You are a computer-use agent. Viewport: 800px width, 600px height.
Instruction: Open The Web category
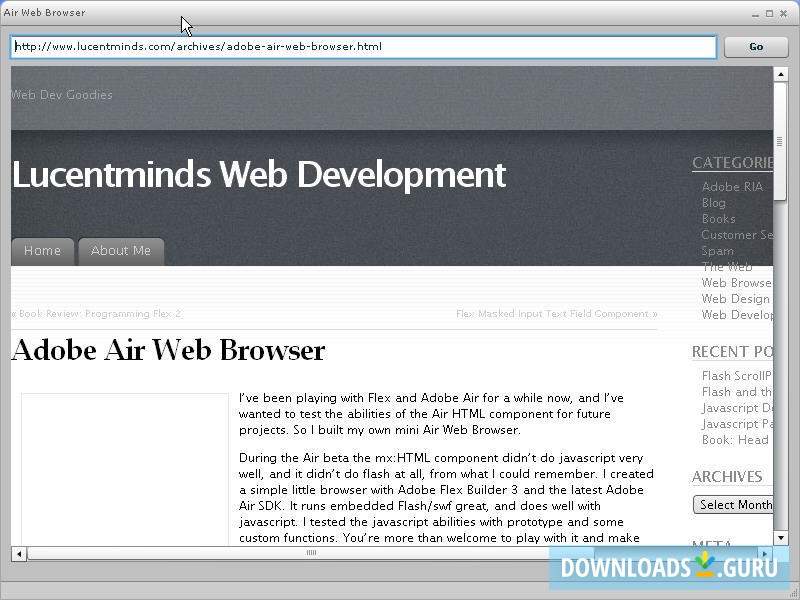722,266
